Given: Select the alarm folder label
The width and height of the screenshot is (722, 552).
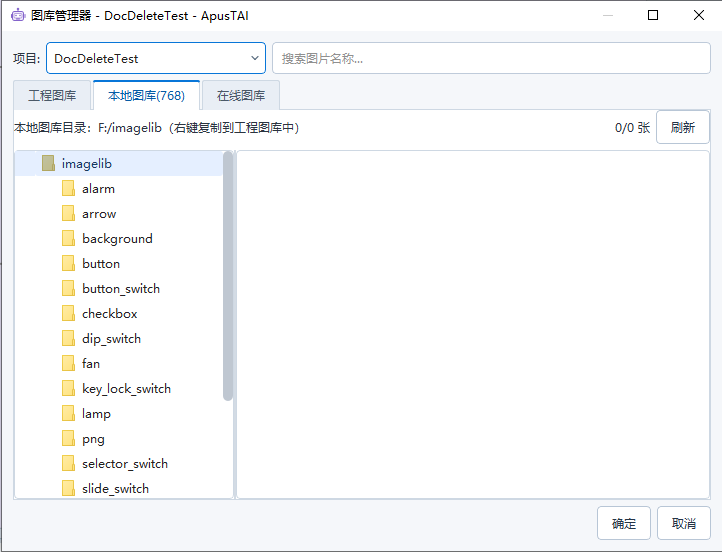Looking at the screenshot, I should [99, 189].
